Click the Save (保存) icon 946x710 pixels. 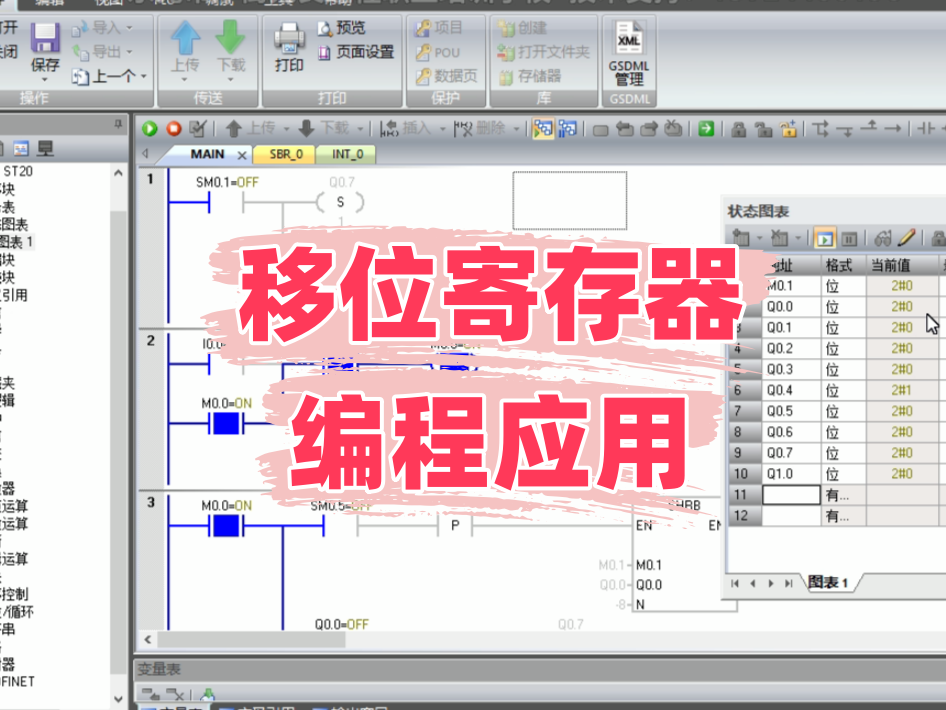[45, 39]
